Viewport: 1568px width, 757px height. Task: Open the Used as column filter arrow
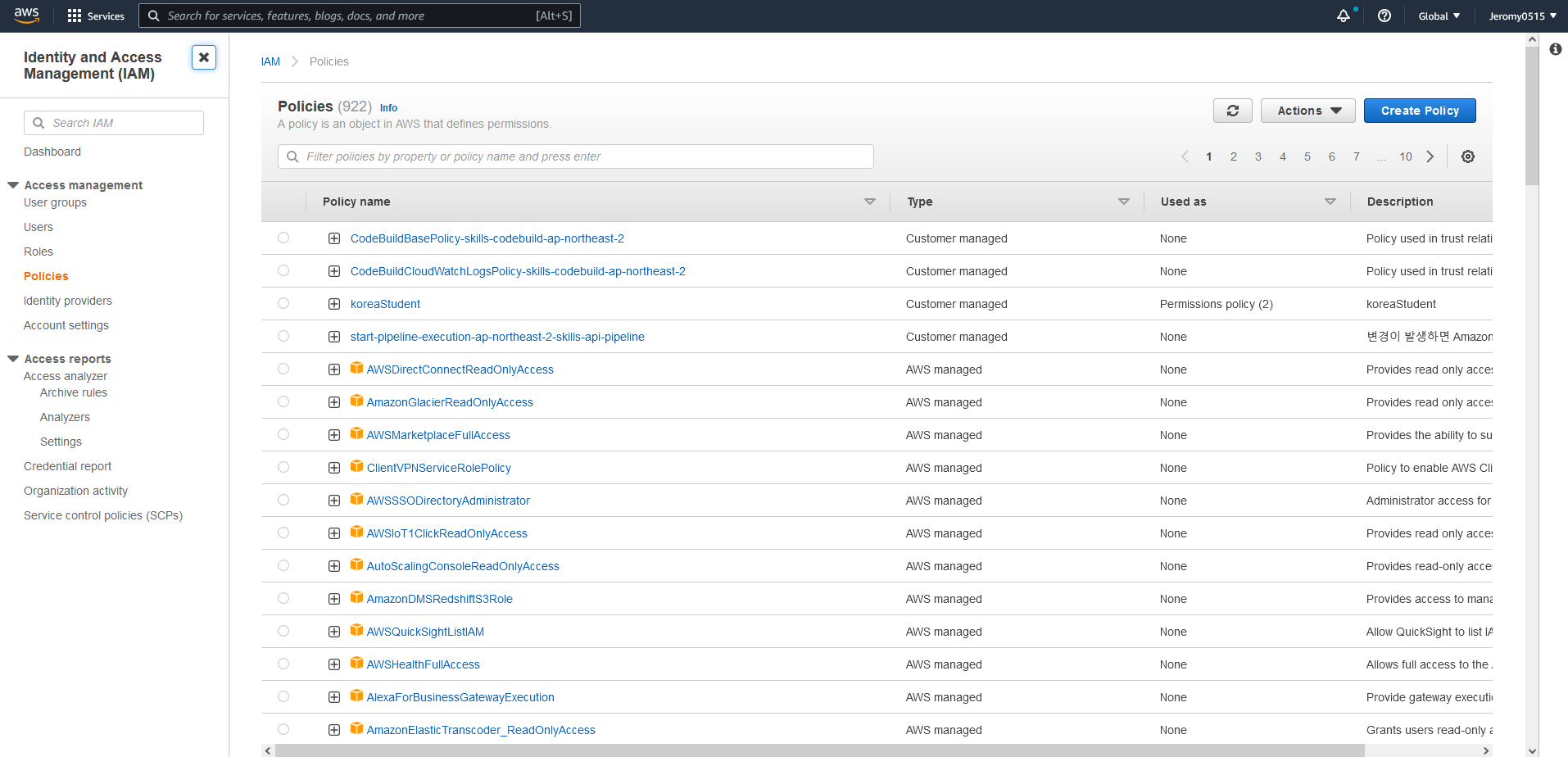(x=1330, y=202)
